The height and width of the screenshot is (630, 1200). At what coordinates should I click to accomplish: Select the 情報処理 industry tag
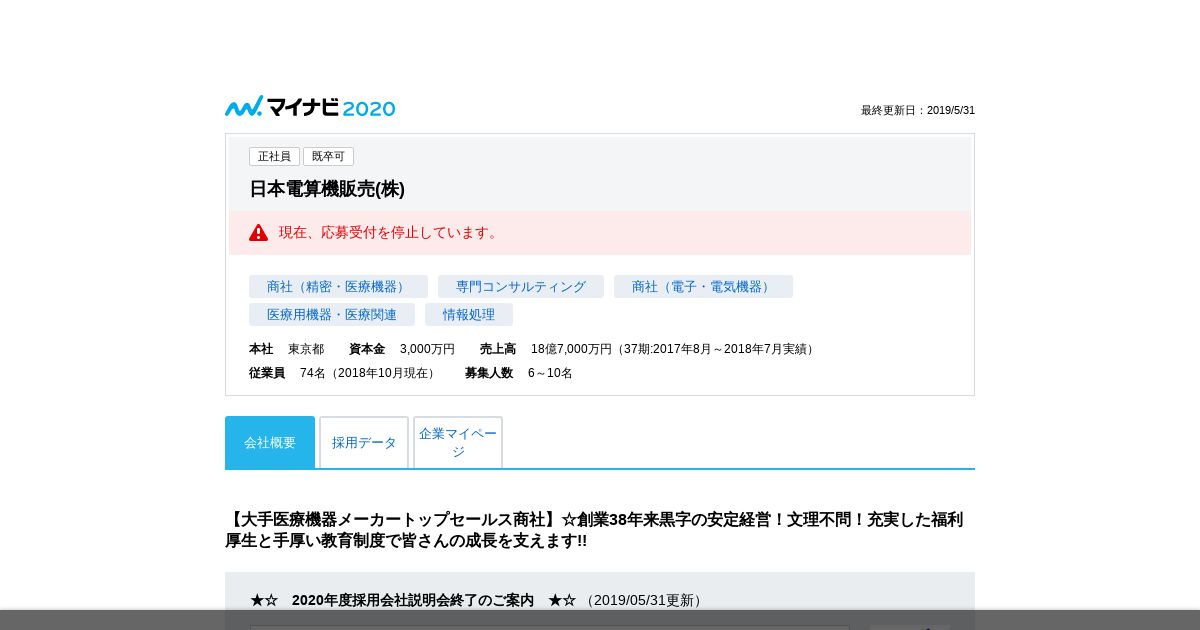coord(469,315)
